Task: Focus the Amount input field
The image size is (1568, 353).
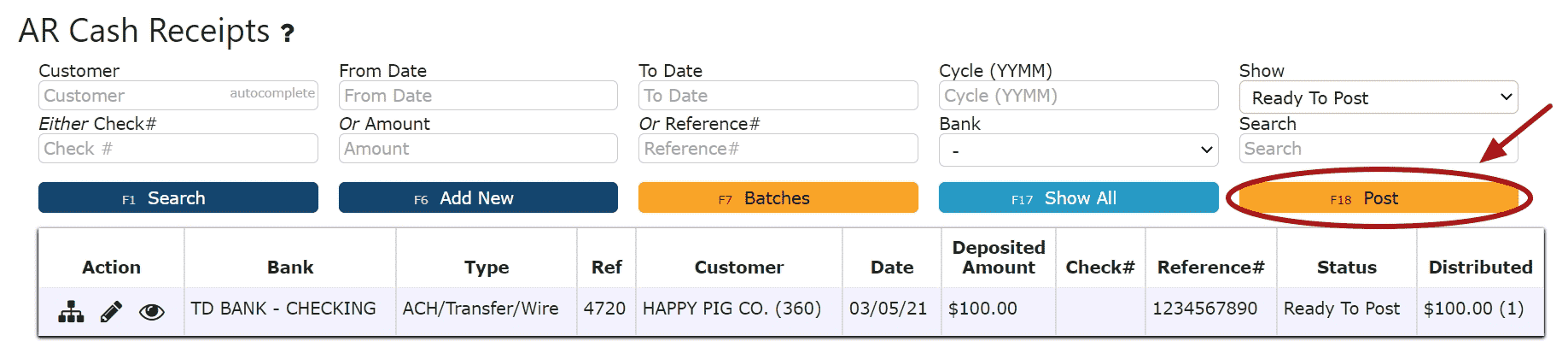Action: pos(478,148)
